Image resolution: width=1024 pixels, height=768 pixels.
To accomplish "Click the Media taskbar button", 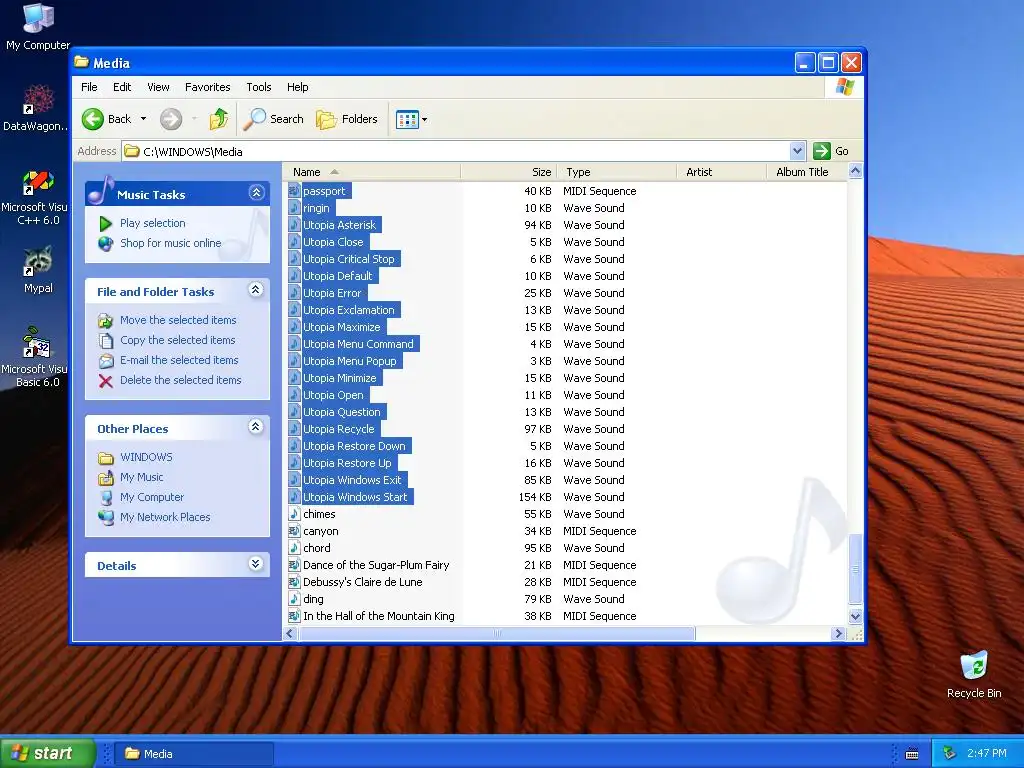I will tap(193, 754).
